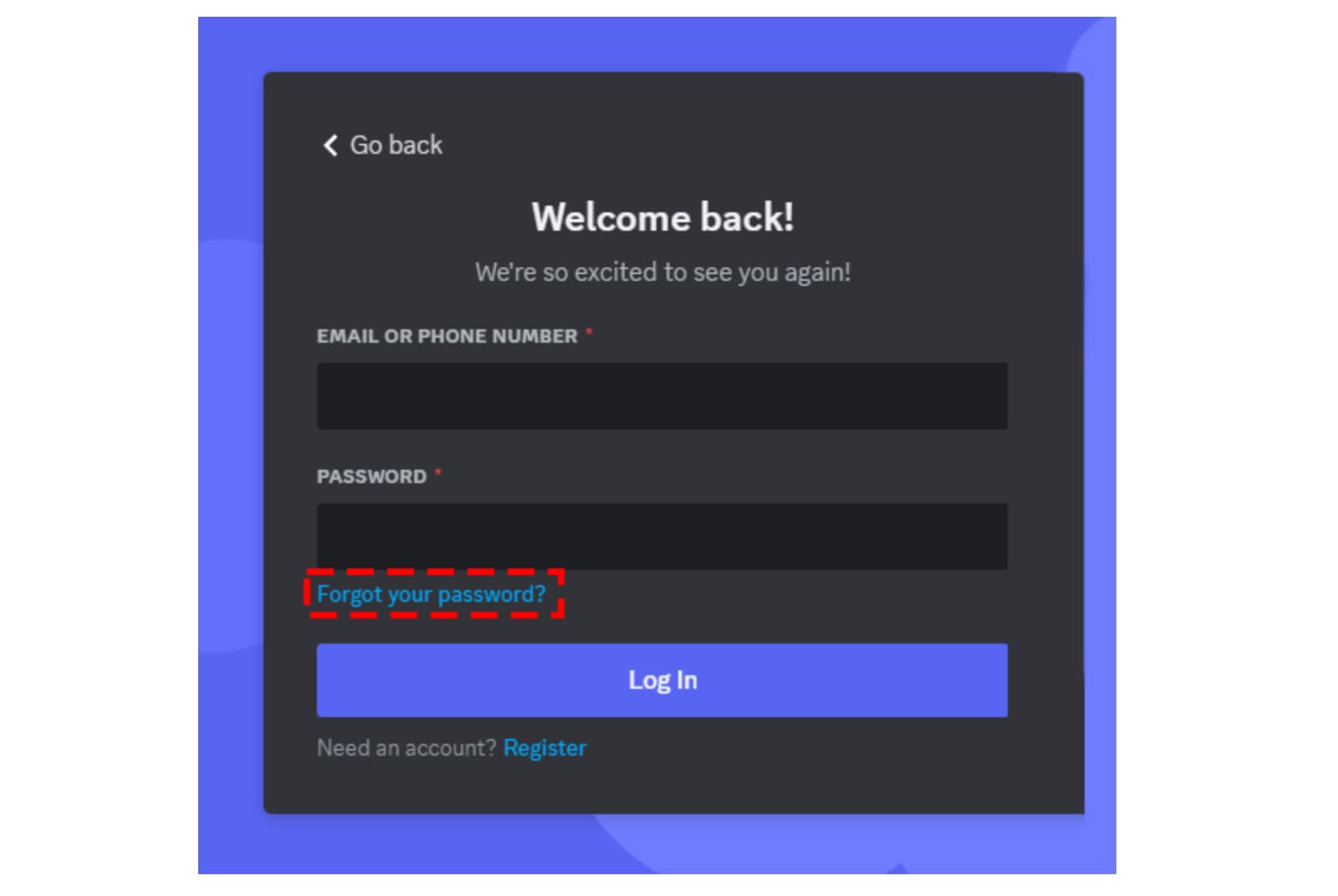Open the Register link
This screenshot has height=896, width=1338.
(x=544, y=748)
